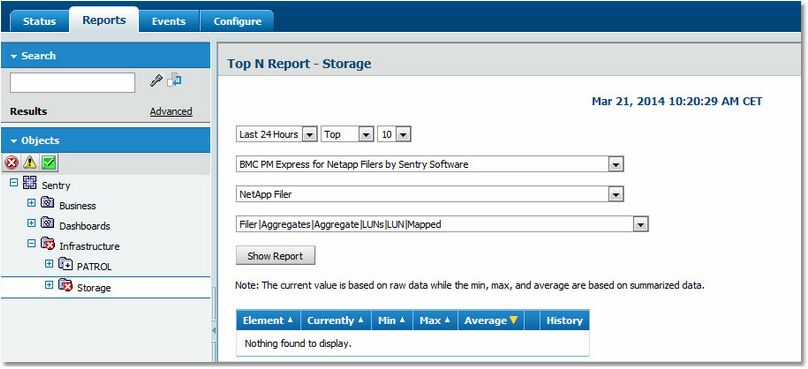Click the Sentry root node icon
808x369 pixels.
point(30,182)
